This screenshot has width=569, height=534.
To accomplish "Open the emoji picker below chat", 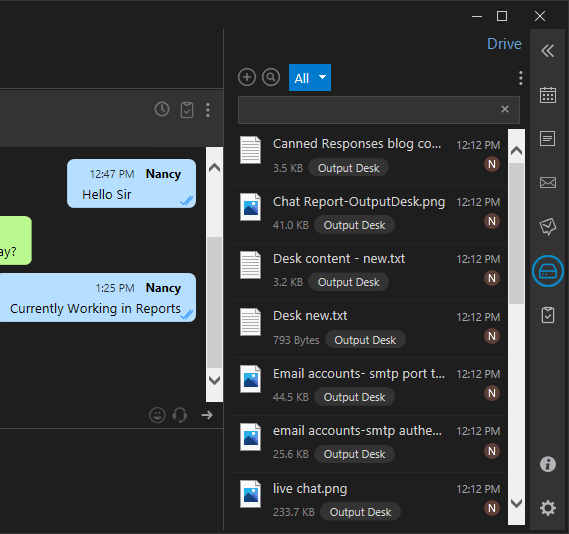I will [x=157, y=415].
